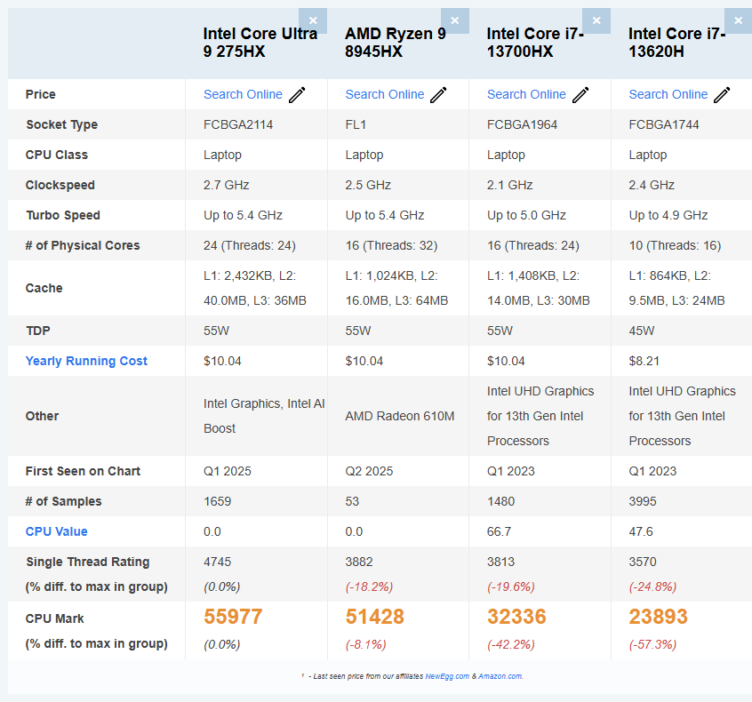
Task: Click the Turbo Speed row label
Action: point(63,215)
